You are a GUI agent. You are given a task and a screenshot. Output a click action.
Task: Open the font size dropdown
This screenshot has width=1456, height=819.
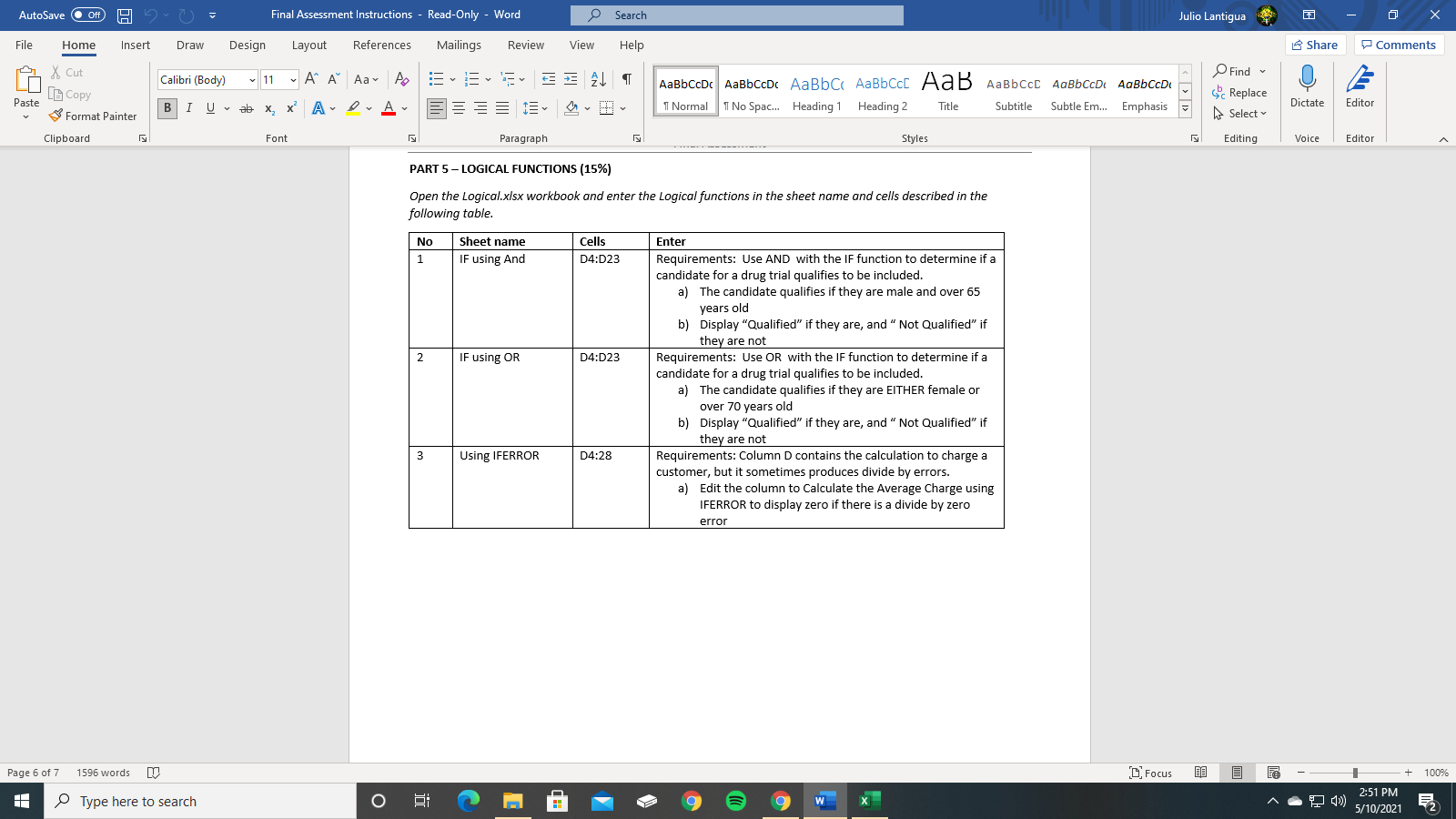click(293, 79)
